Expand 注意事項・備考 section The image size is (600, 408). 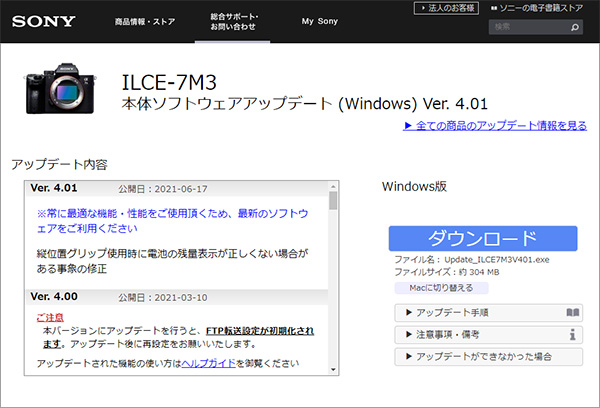point(489,335)
